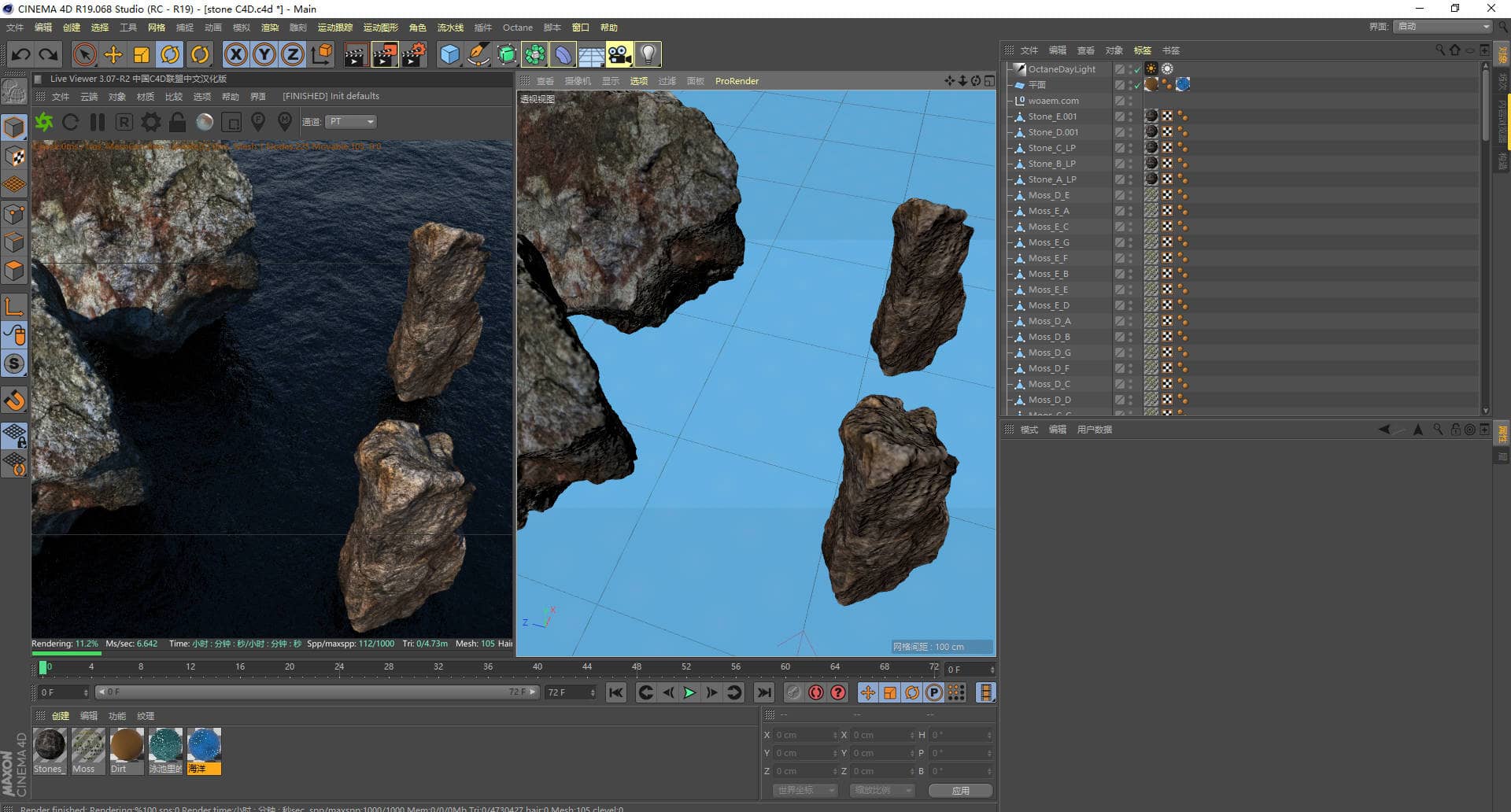Click the Undo arrow in the main toolbar
1511x812 pixels.
(21, 54)
